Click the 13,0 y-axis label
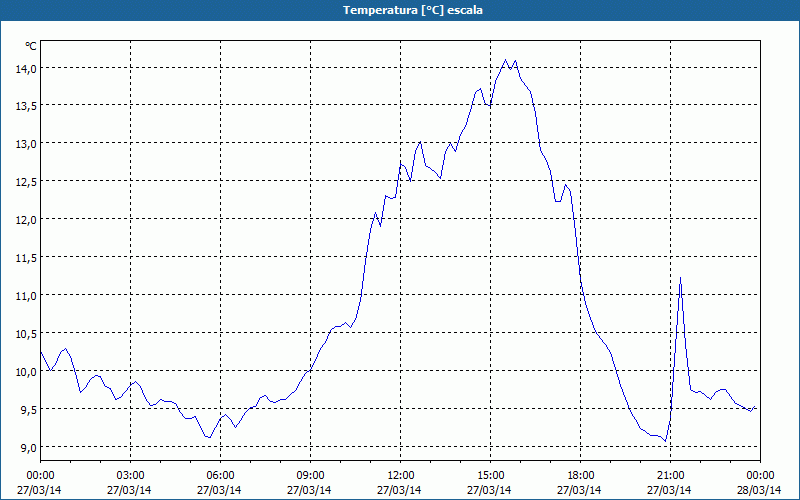The image size is (800, 500). pyautogui.click(x=26, y=144)
